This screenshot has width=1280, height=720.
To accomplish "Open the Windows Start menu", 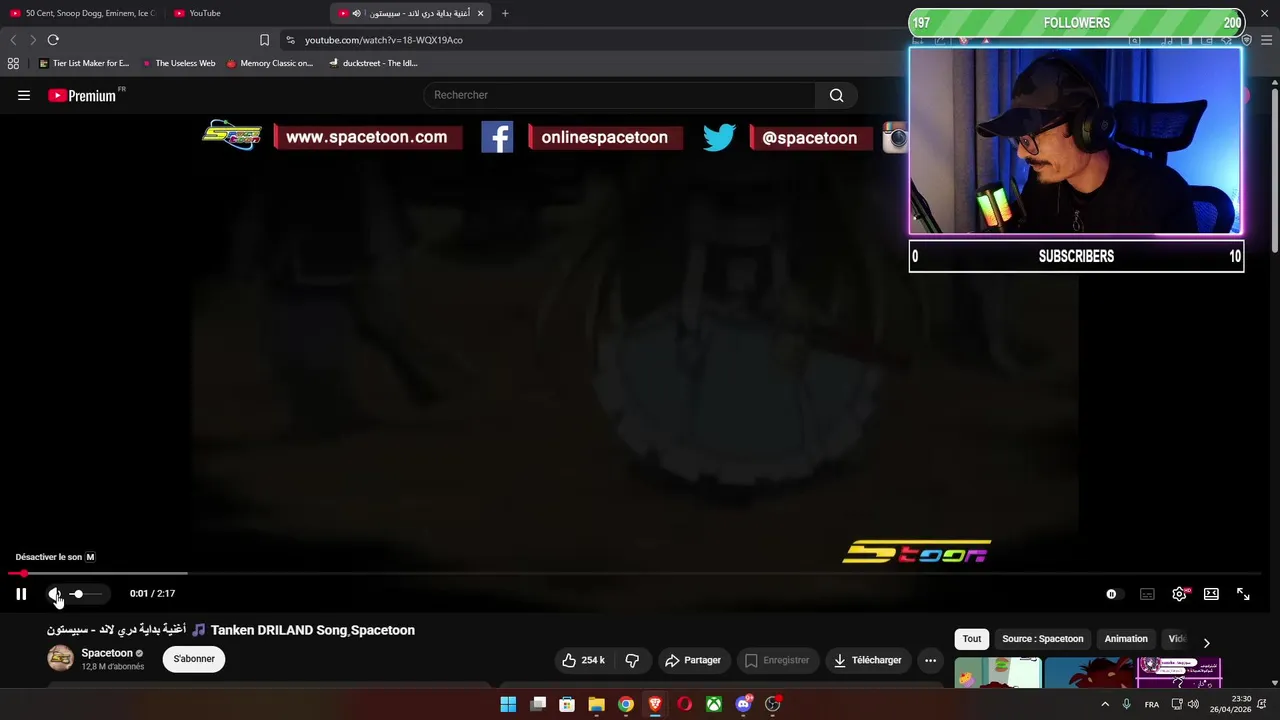I will (508, 704).
